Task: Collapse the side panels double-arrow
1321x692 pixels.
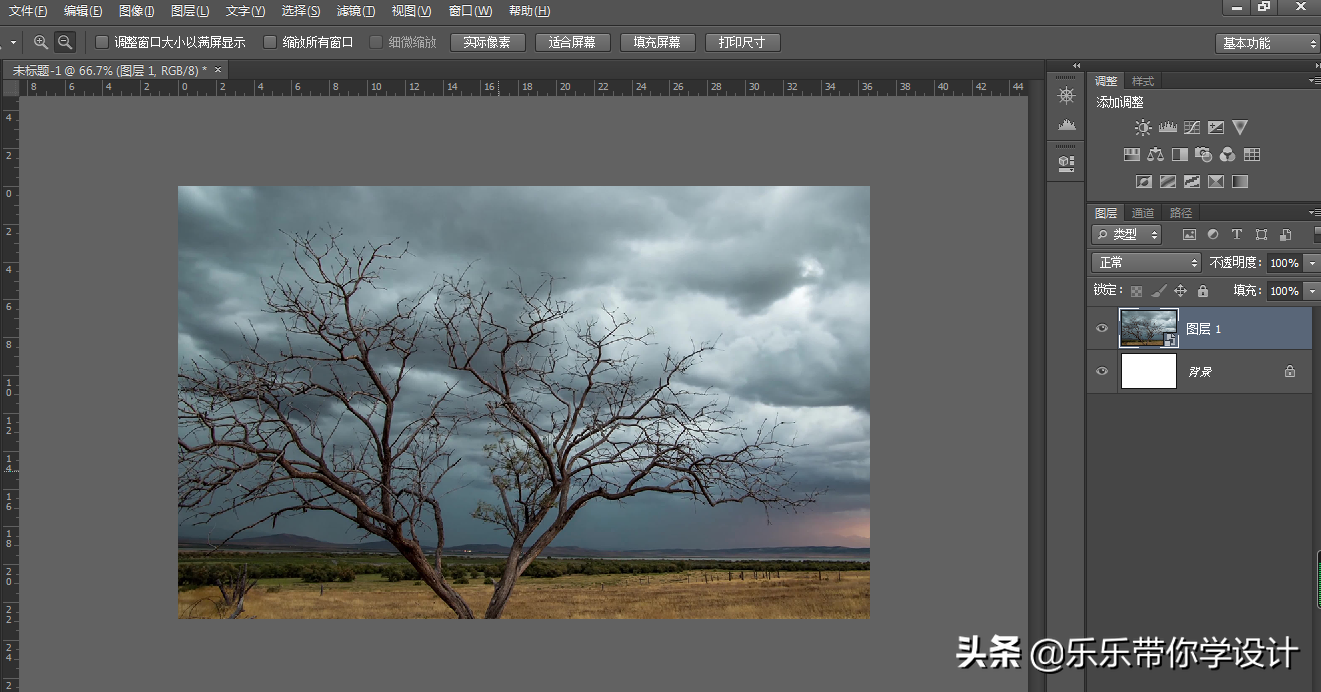Action: [1076, 66]
